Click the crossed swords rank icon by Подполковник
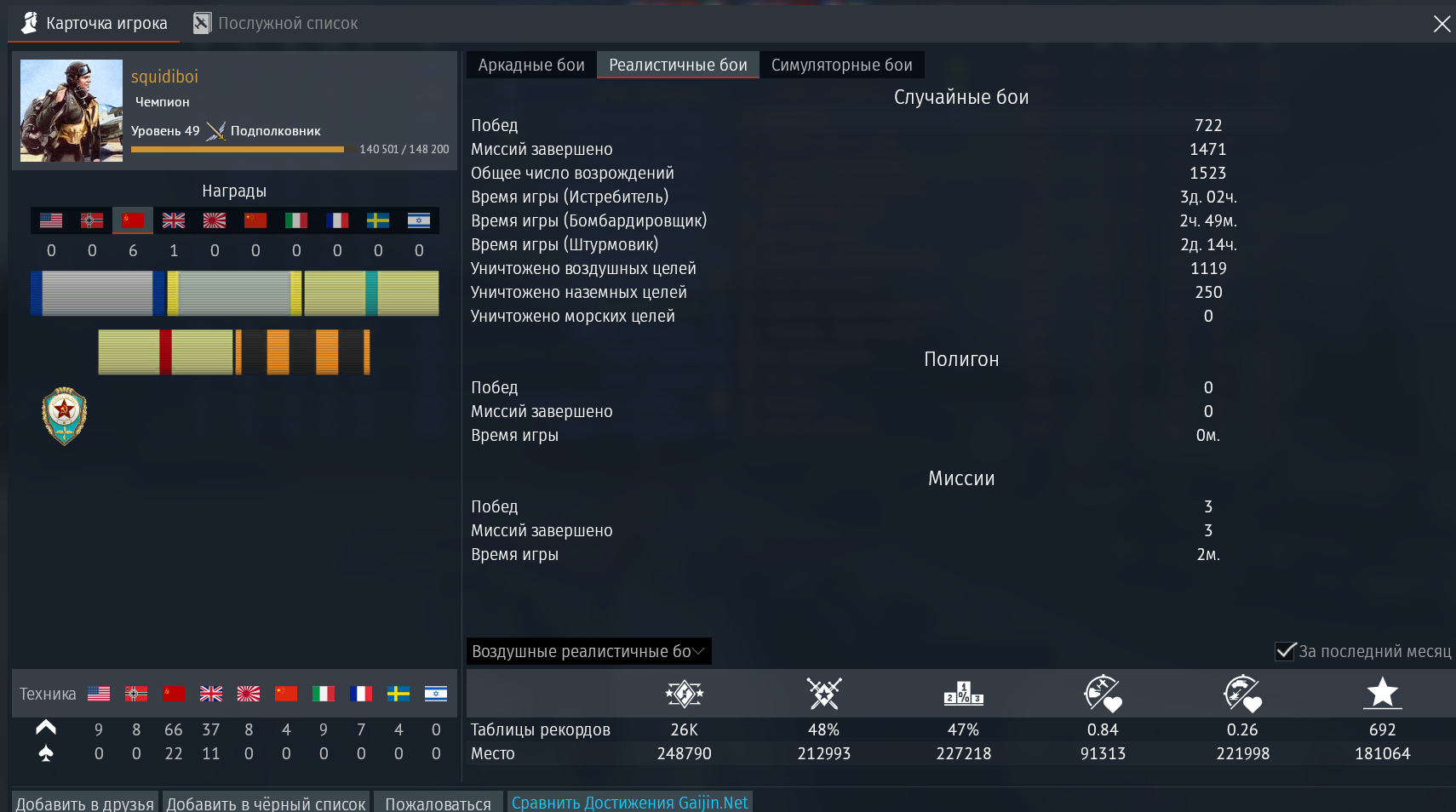Viewport: 1456px width, 812px height. tap(215, 131)
